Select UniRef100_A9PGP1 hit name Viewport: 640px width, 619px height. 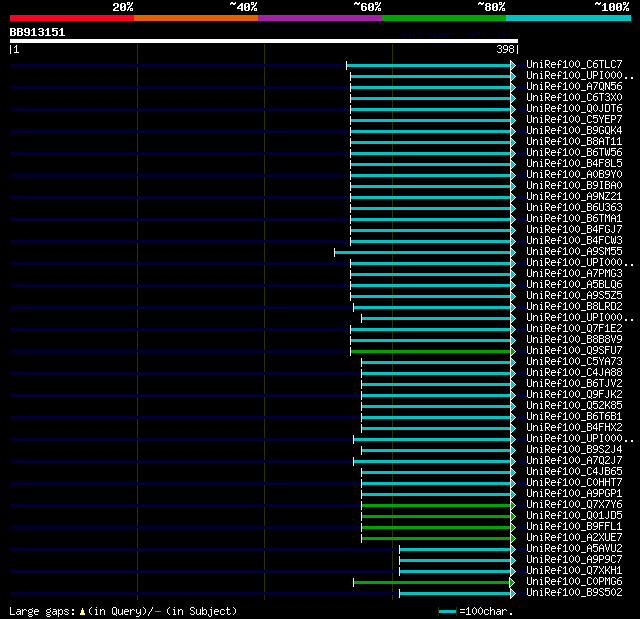pyautogui.click(x=574, y=494)
